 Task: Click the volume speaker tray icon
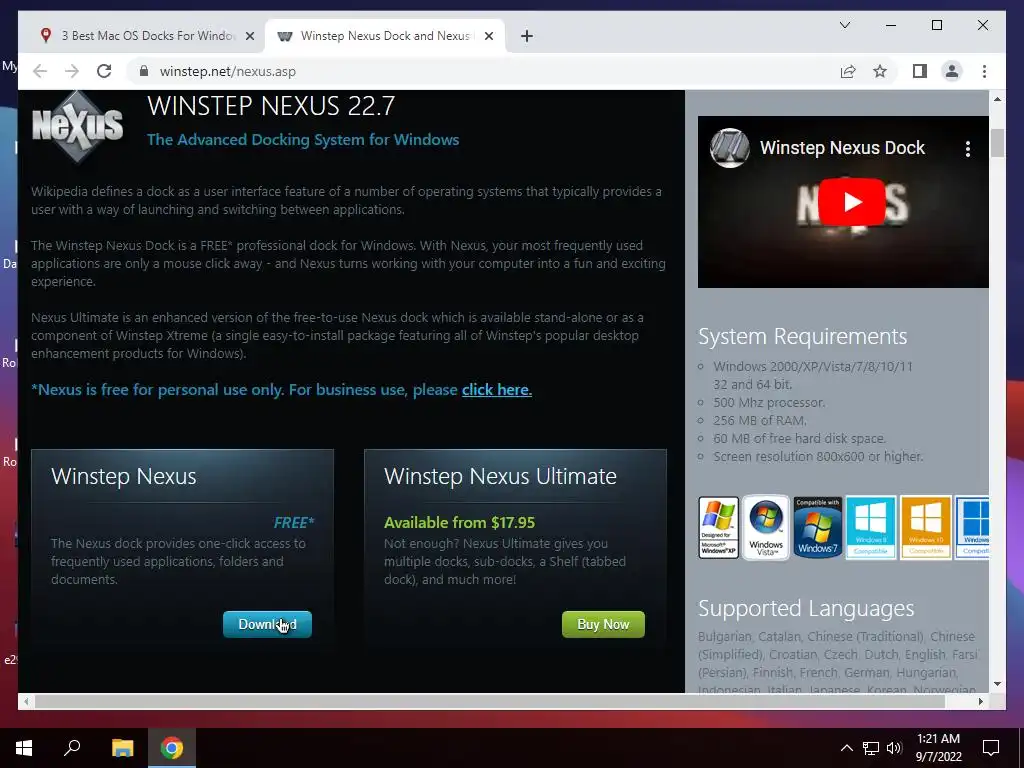[x=894, y=748]
